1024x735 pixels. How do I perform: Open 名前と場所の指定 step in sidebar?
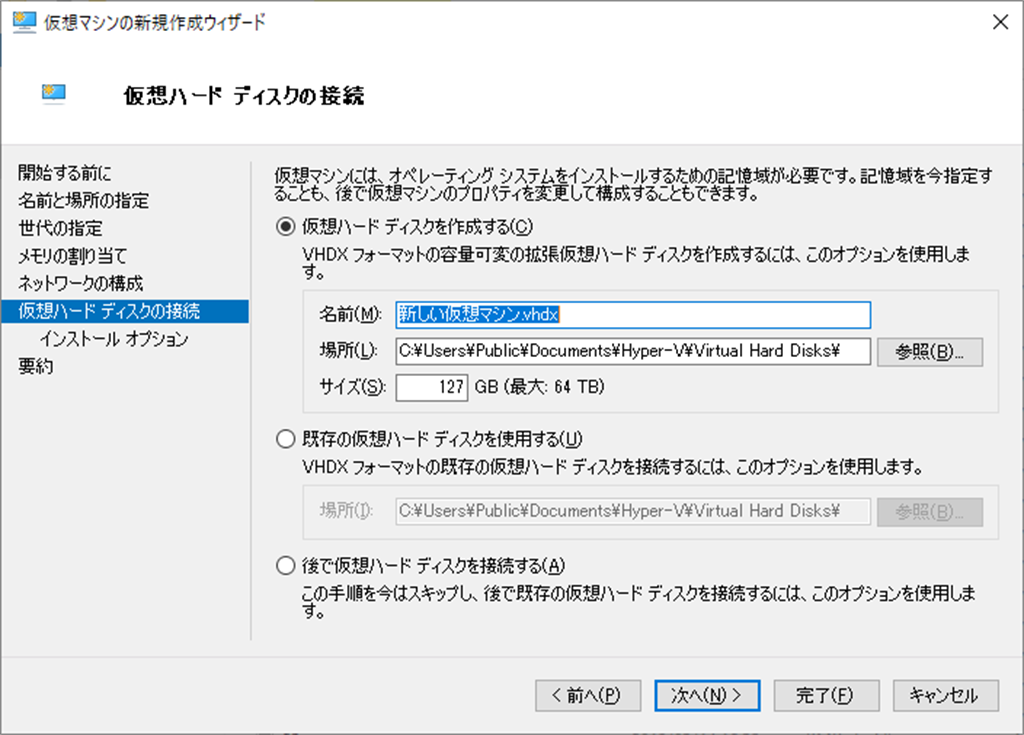(83, 201)
